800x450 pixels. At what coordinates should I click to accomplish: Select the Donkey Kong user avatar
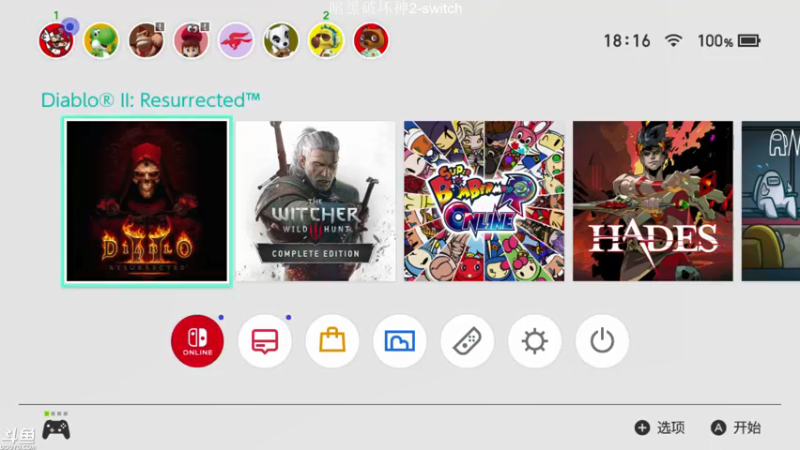pyautogui.click(x=146, y=40)
